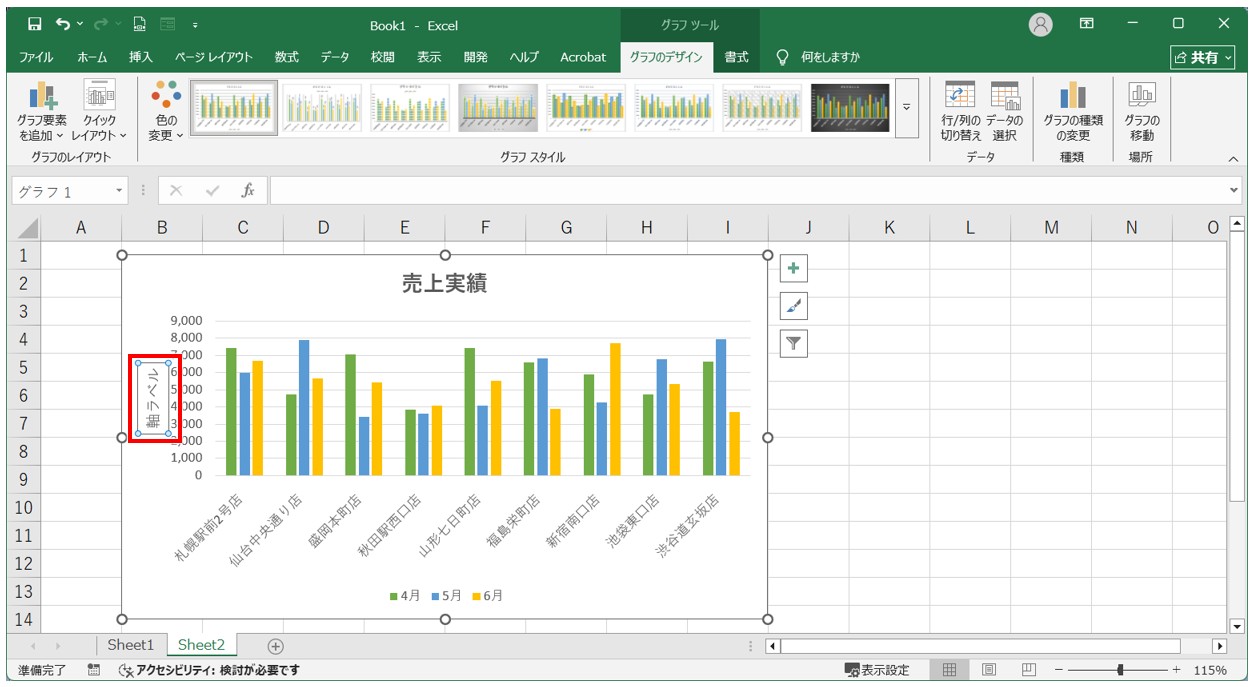Click the zoom out minus button

1058,670
